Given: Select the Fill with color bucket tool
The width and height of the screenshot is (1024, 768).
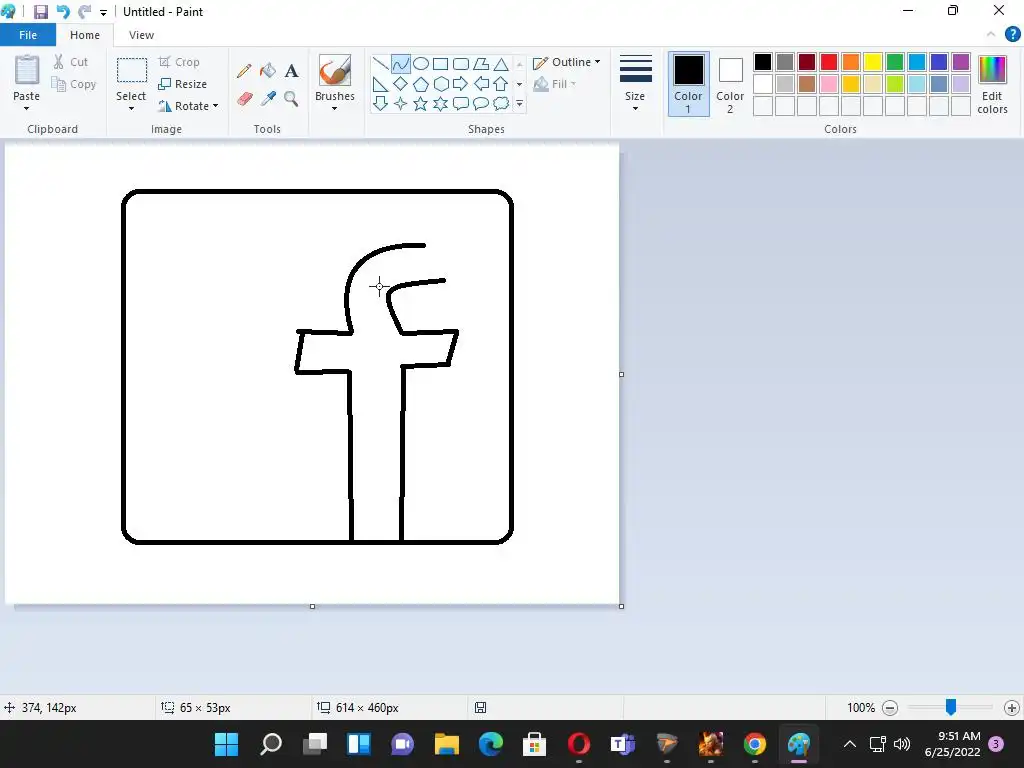Looking at the screenshot, I should pos(268,71).
